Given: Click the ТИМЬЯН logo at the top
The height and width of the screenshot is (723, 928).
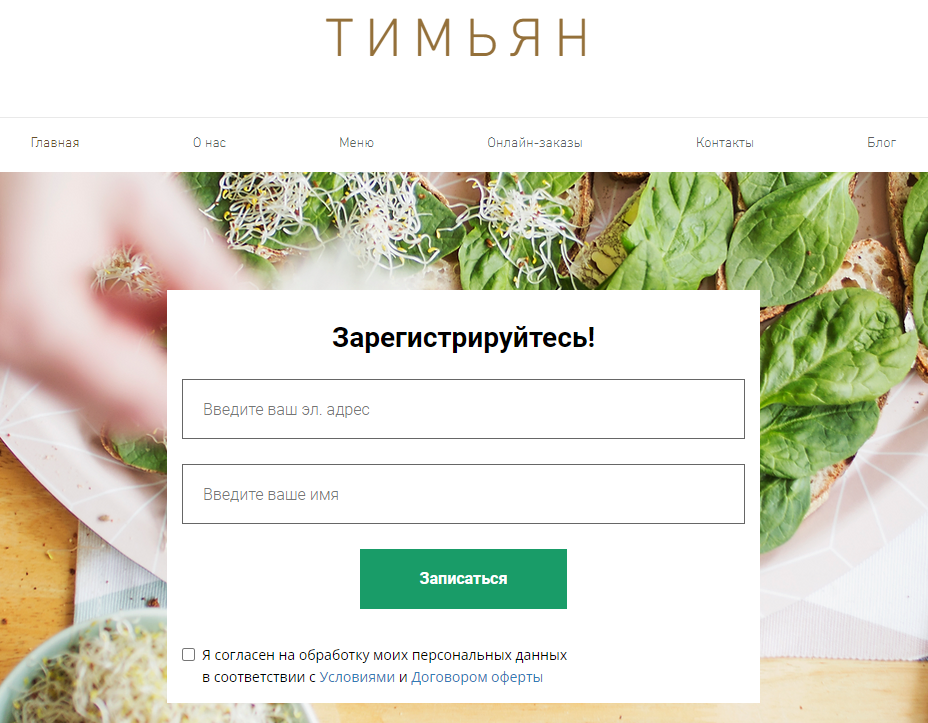Looking at the screenshot, I should click(x=457, y=37).
